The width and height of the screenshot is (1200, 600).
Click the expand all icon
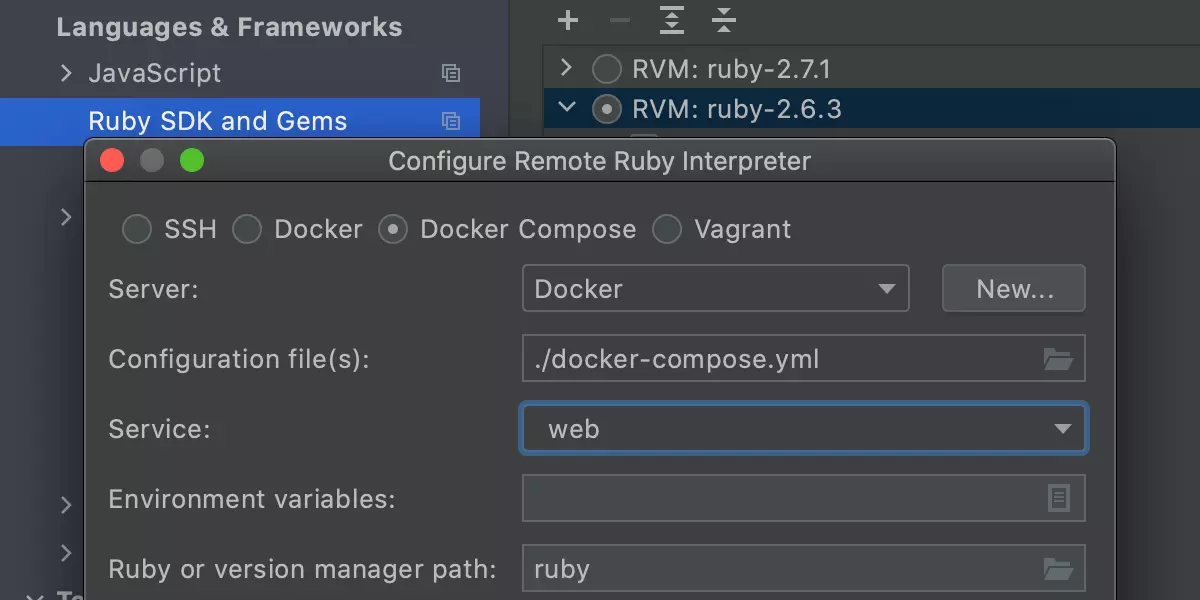pos(672,20)
